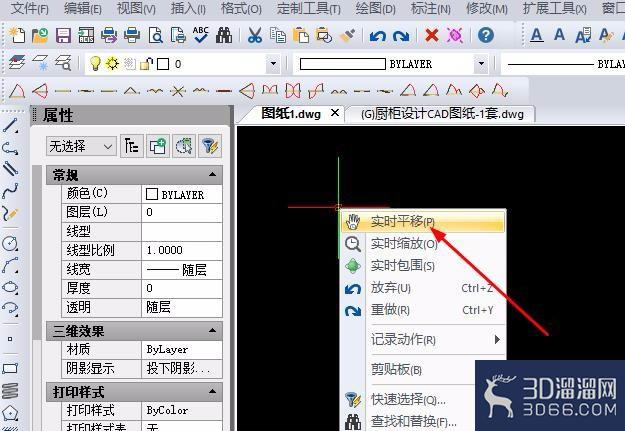Choose 实时缩放(O) from the context menu

click(424, 243)
